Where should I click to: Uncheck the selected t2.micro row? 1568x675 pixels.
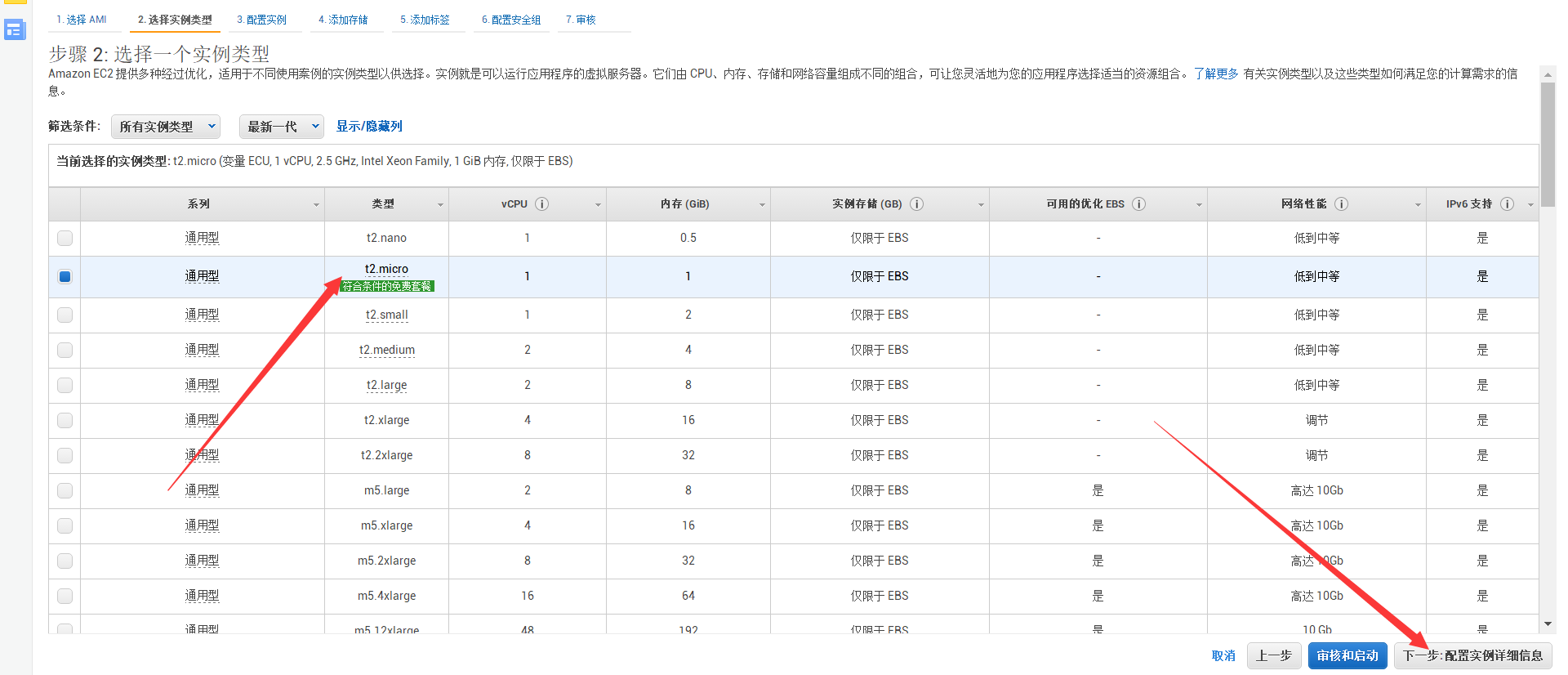click(x=65, y=277)
